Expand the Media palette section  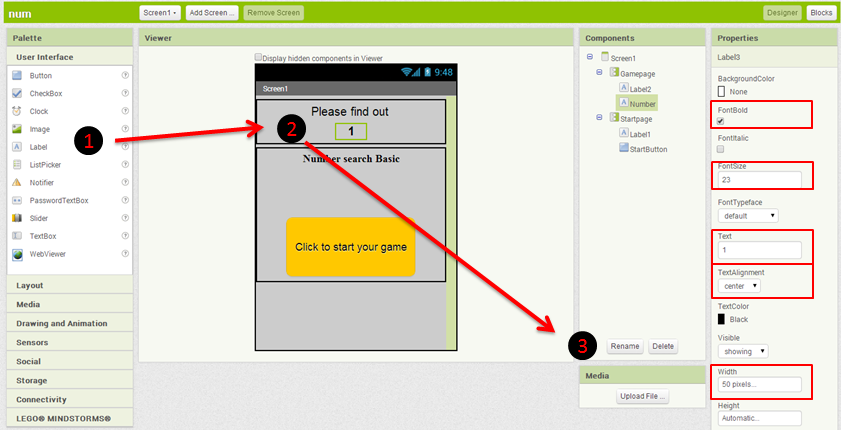click(x=70, y=304)
